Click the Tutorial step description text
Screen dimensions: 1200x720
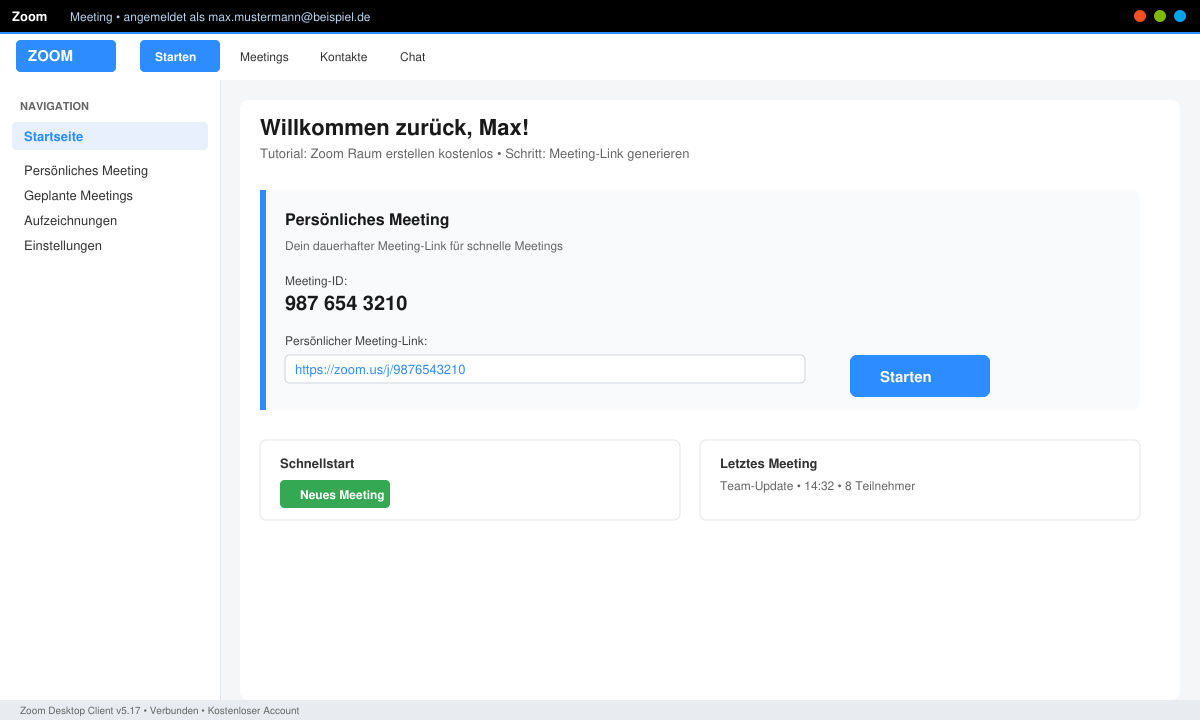click(474, 154)
